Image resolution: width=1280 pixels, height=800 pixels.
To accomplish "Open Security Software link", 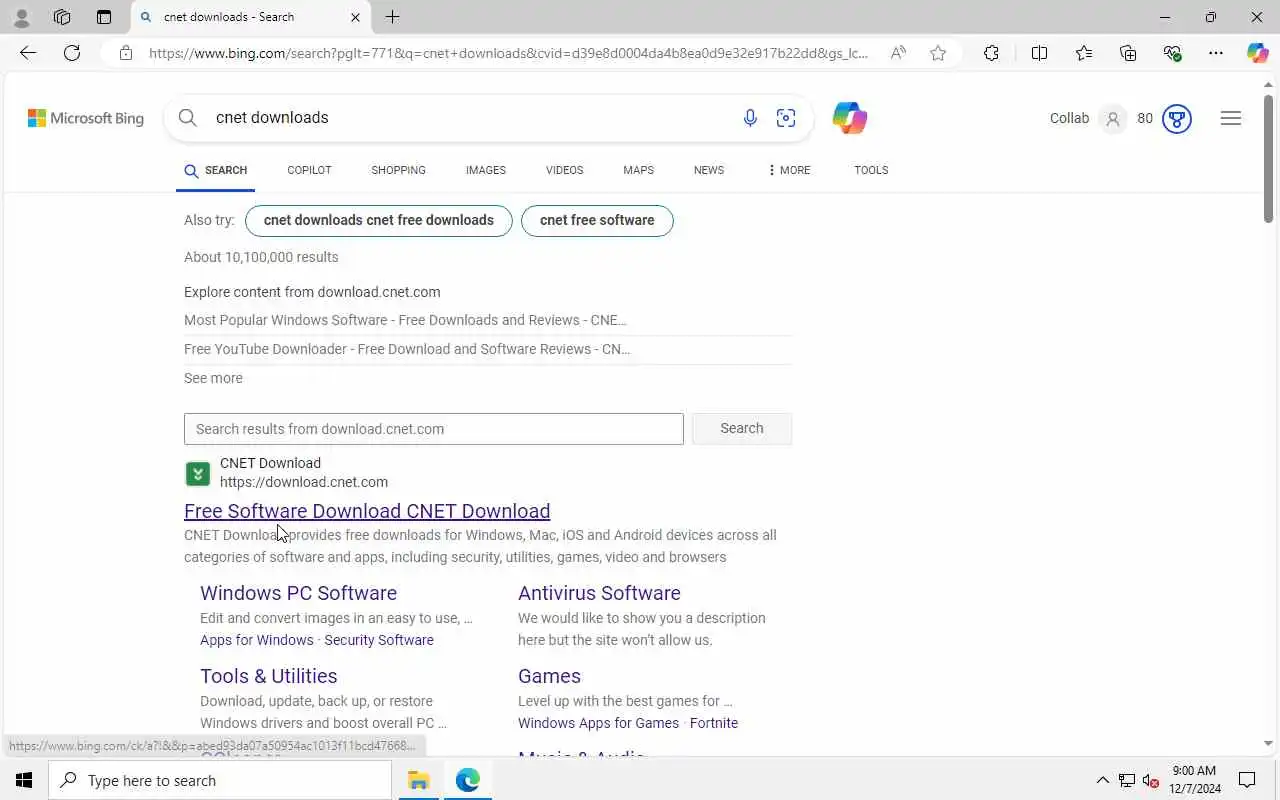I will (379, 640).
